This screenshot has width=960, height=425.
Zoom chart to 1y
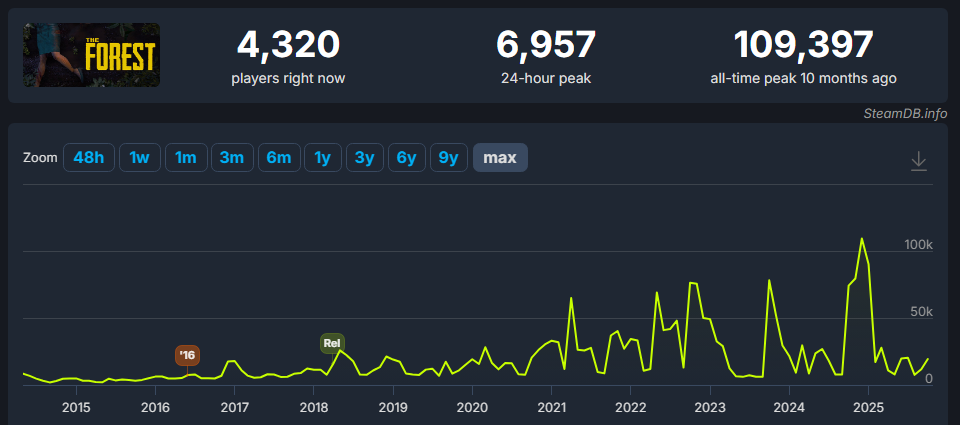pyautogui.click(x=322, y=158)
